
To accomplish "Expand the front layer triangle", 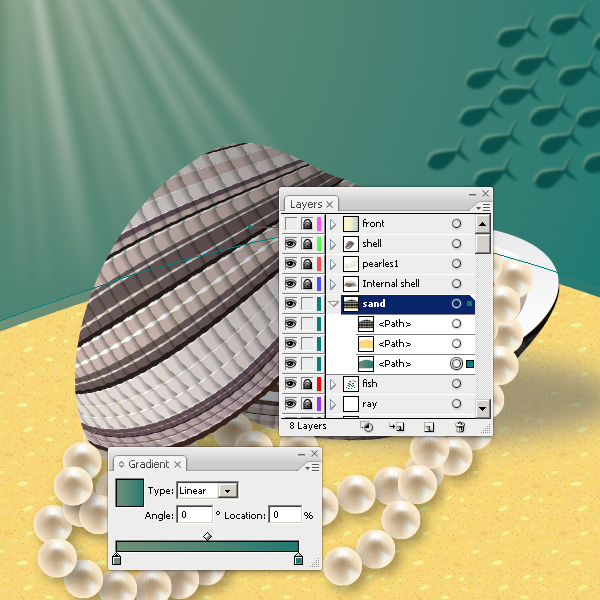I will [333, 224].
